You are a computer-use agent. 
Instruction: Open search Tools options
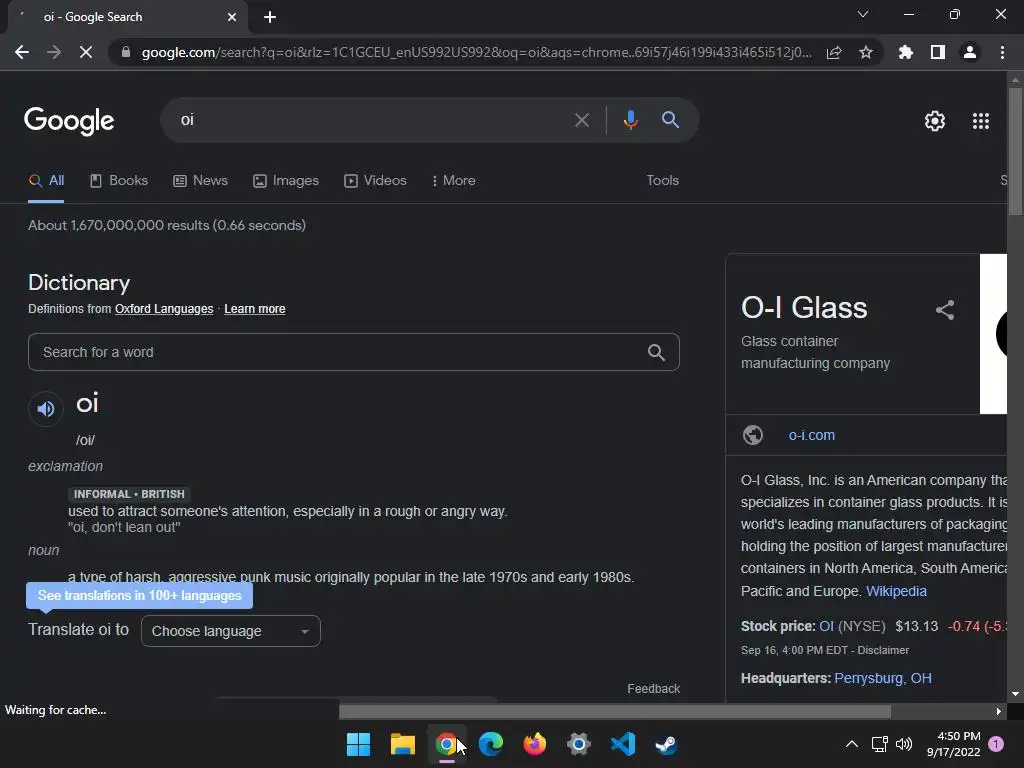662,181
